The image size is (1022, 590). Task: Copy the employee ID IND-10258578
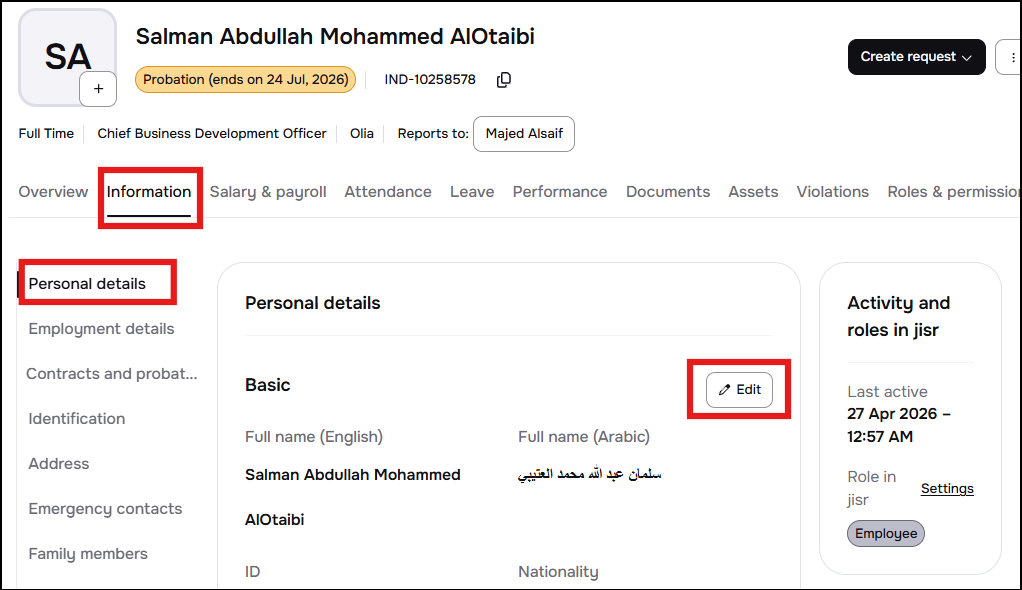504,80
